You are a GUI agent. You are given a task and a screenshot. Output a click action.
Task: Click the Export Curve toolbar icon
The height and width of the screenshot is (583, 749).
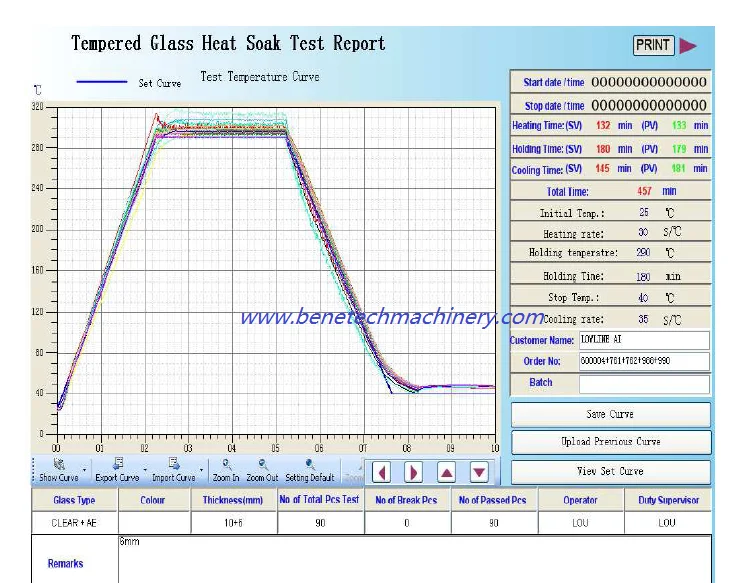118,464
